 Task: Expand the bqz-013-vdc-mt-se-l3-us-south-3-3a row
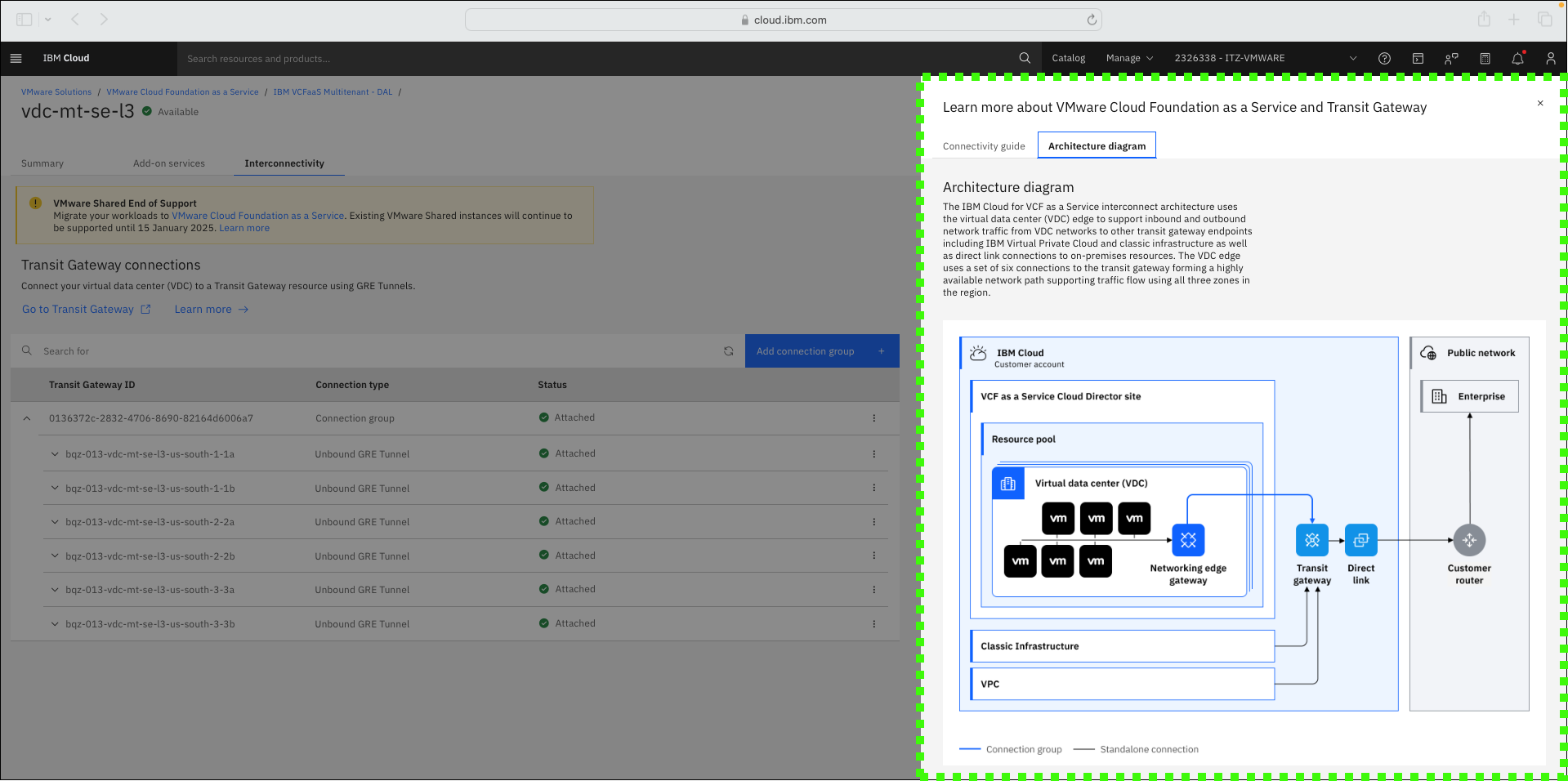[x=55, y=590]
